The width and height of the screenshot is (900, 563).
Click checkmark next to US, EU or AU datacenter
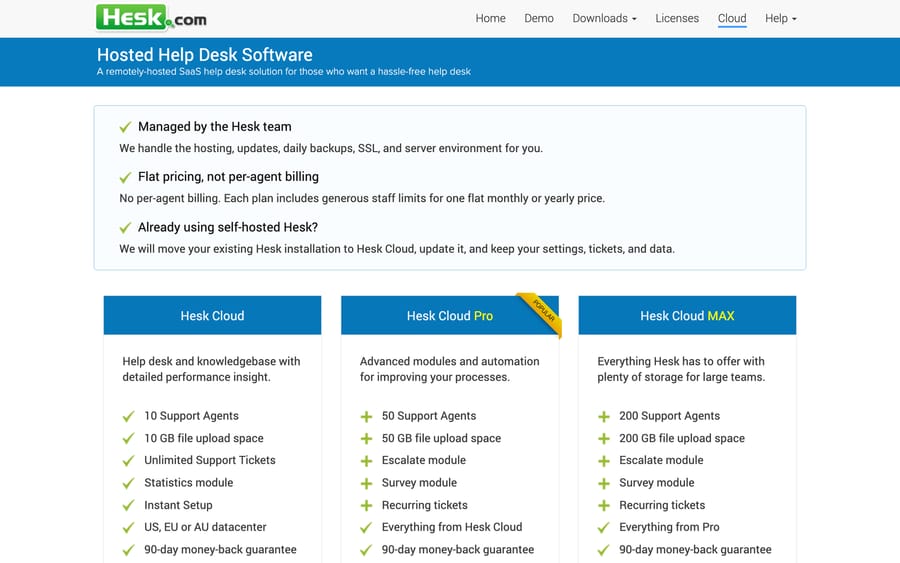129,527
